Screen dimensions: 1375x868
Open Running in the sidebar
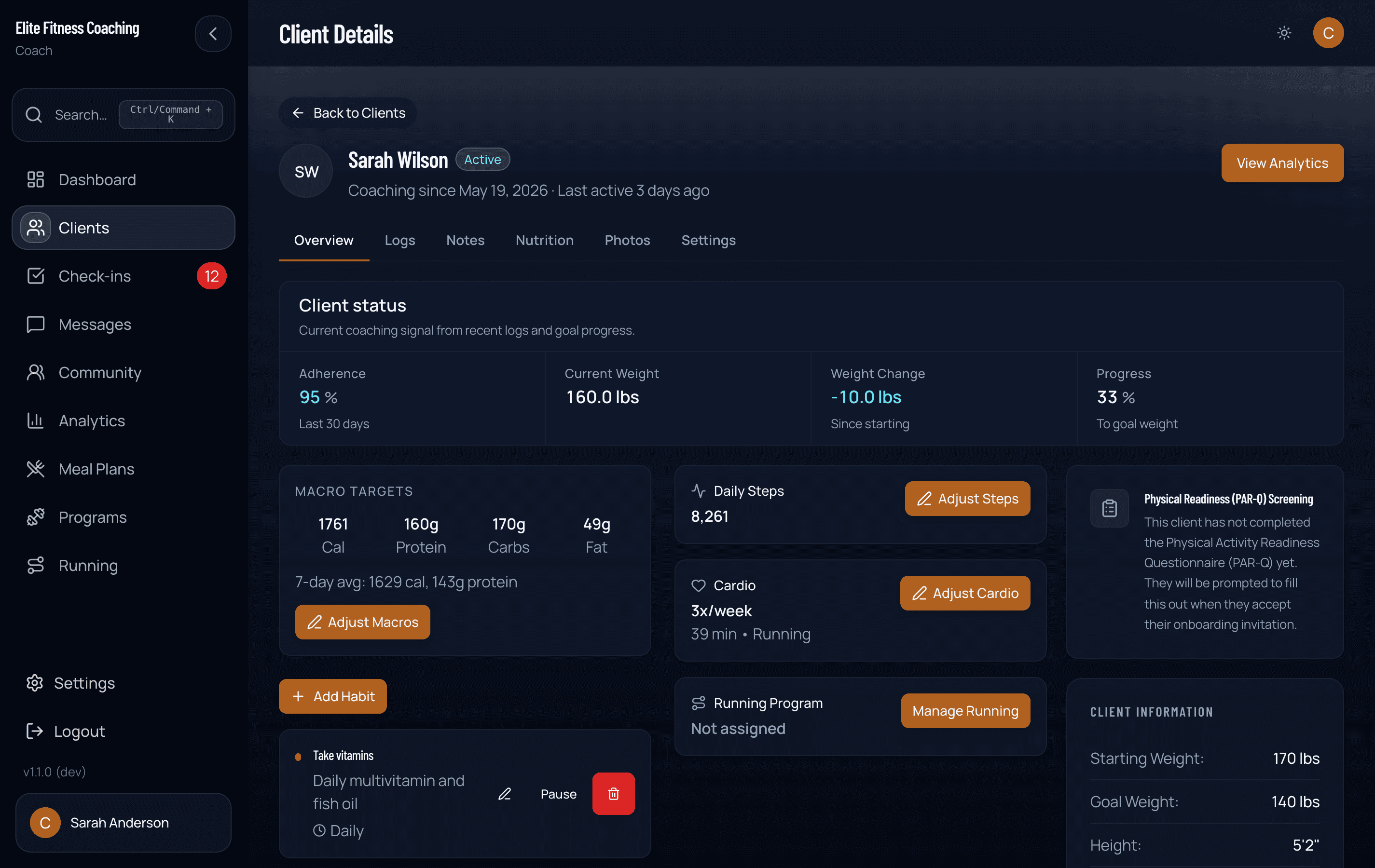tap(124, 566)
